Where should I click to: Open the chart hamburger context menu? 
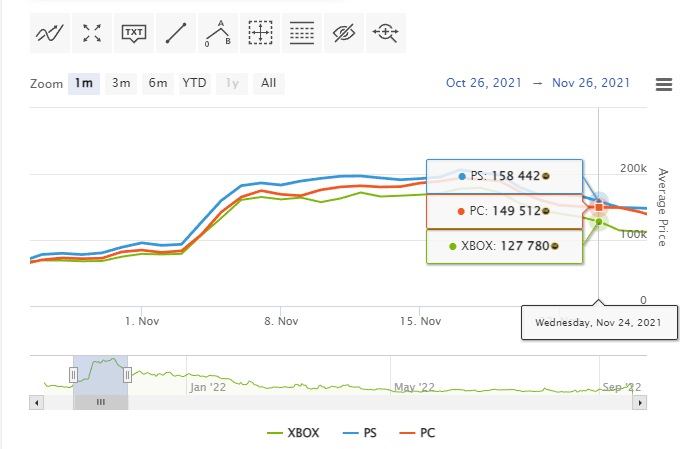click(664, 84)
